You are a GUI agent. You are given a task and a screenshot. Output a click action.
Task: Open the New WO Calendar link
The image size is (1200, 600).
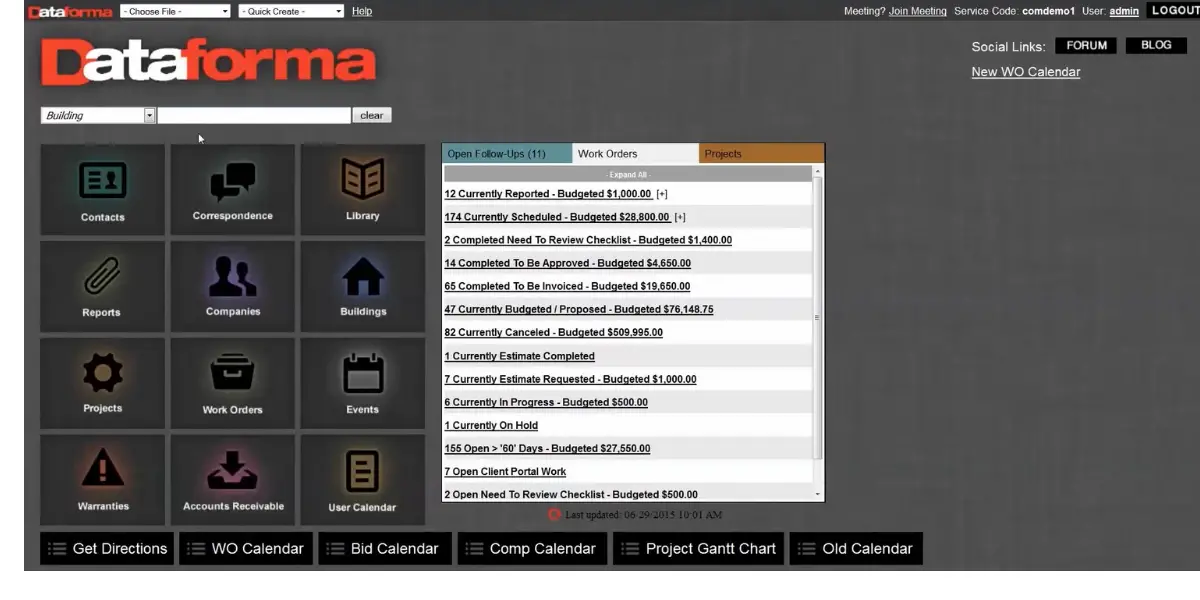tap(1026, 72)
